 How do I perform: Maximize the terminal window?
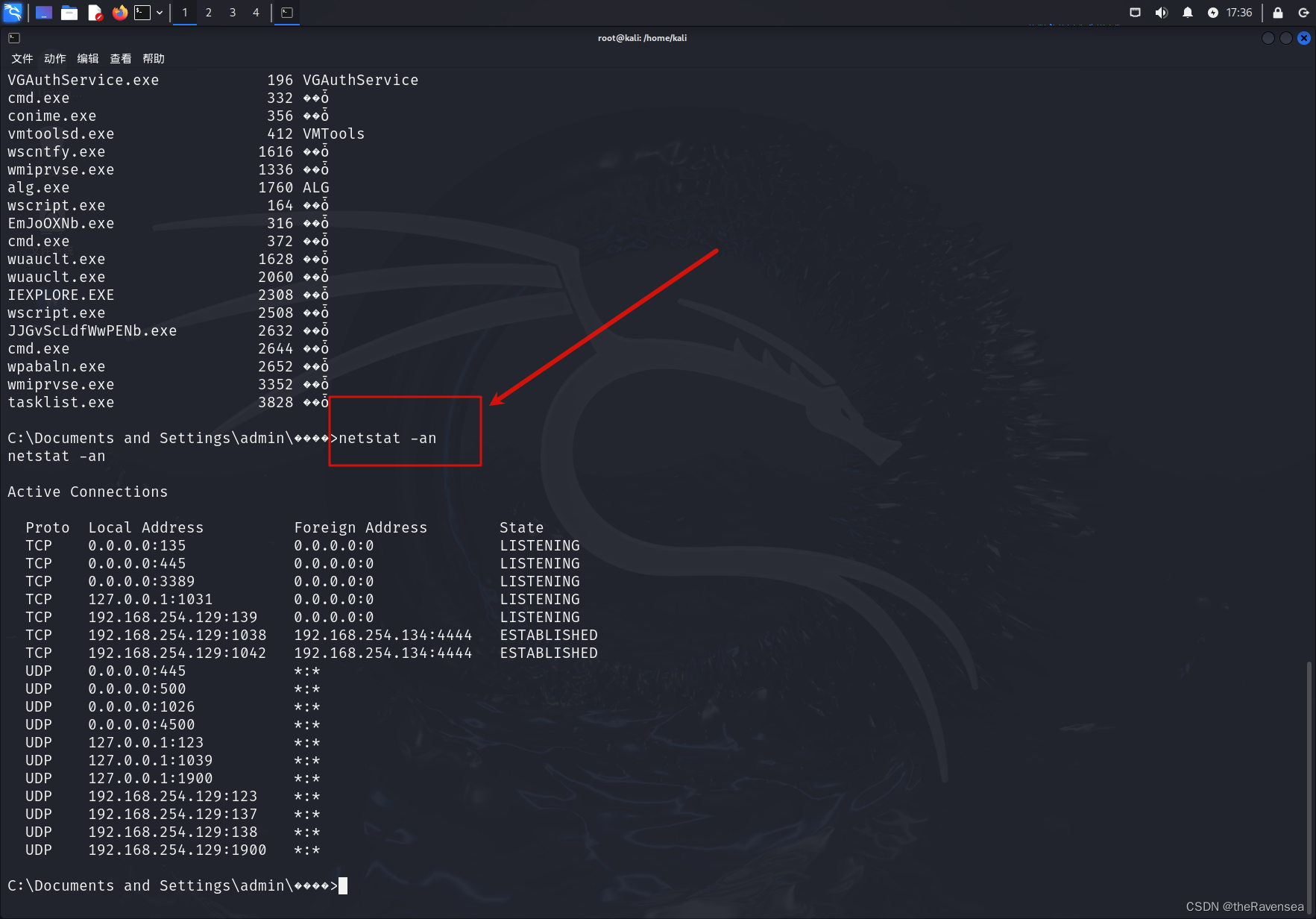(x=1285, y=38)
